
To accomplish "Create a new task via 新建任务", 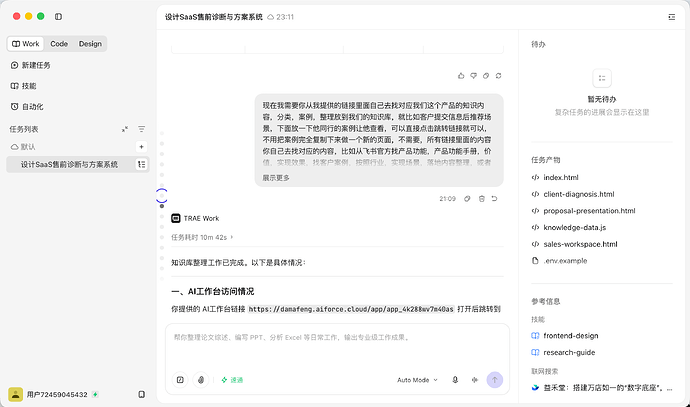I will [x=30, y=65].
